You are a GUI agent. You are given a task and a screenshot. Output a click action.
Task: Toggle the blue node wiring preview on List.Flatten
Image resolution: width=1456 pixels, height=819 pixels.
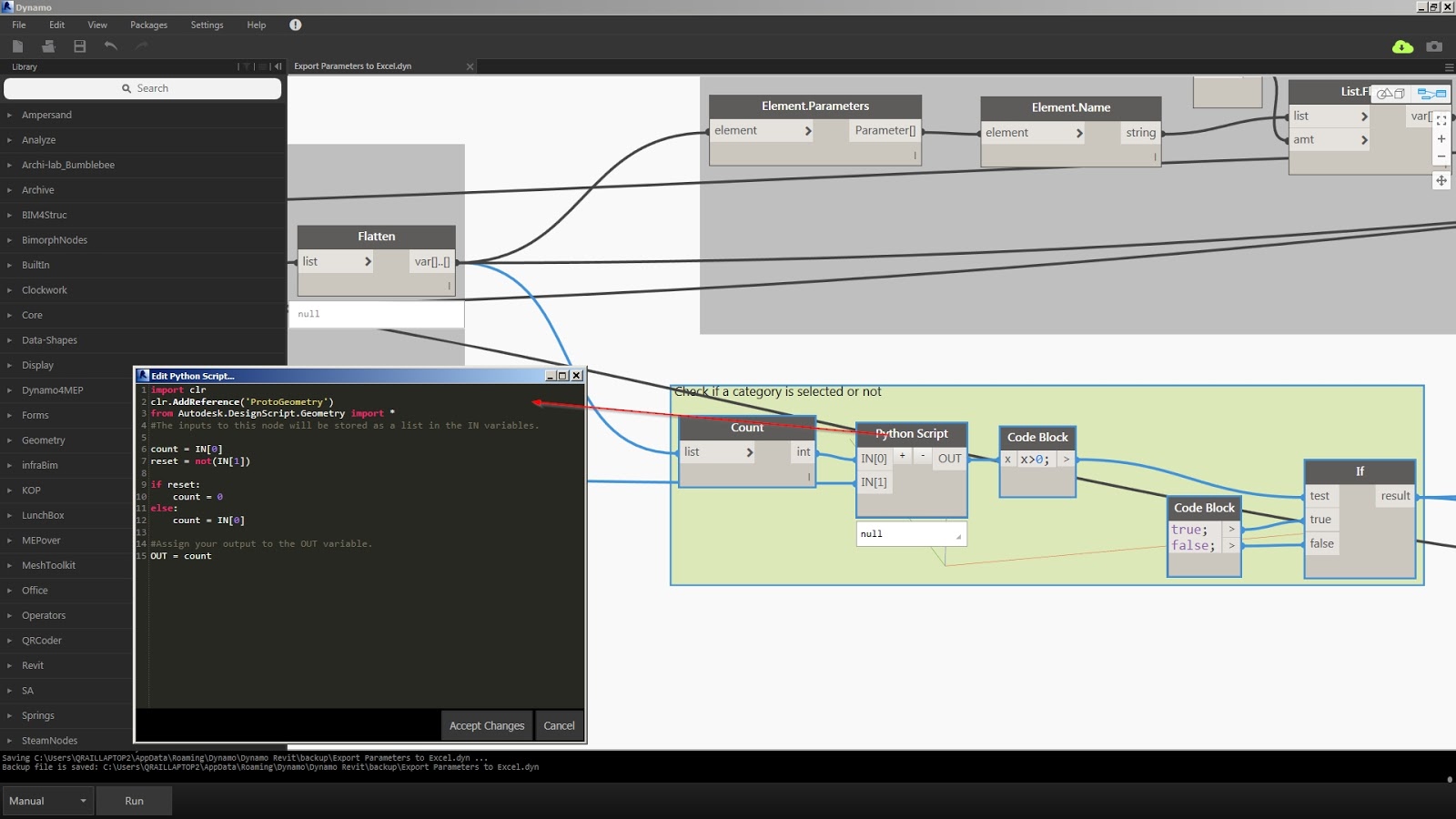tap(1431, 94)
